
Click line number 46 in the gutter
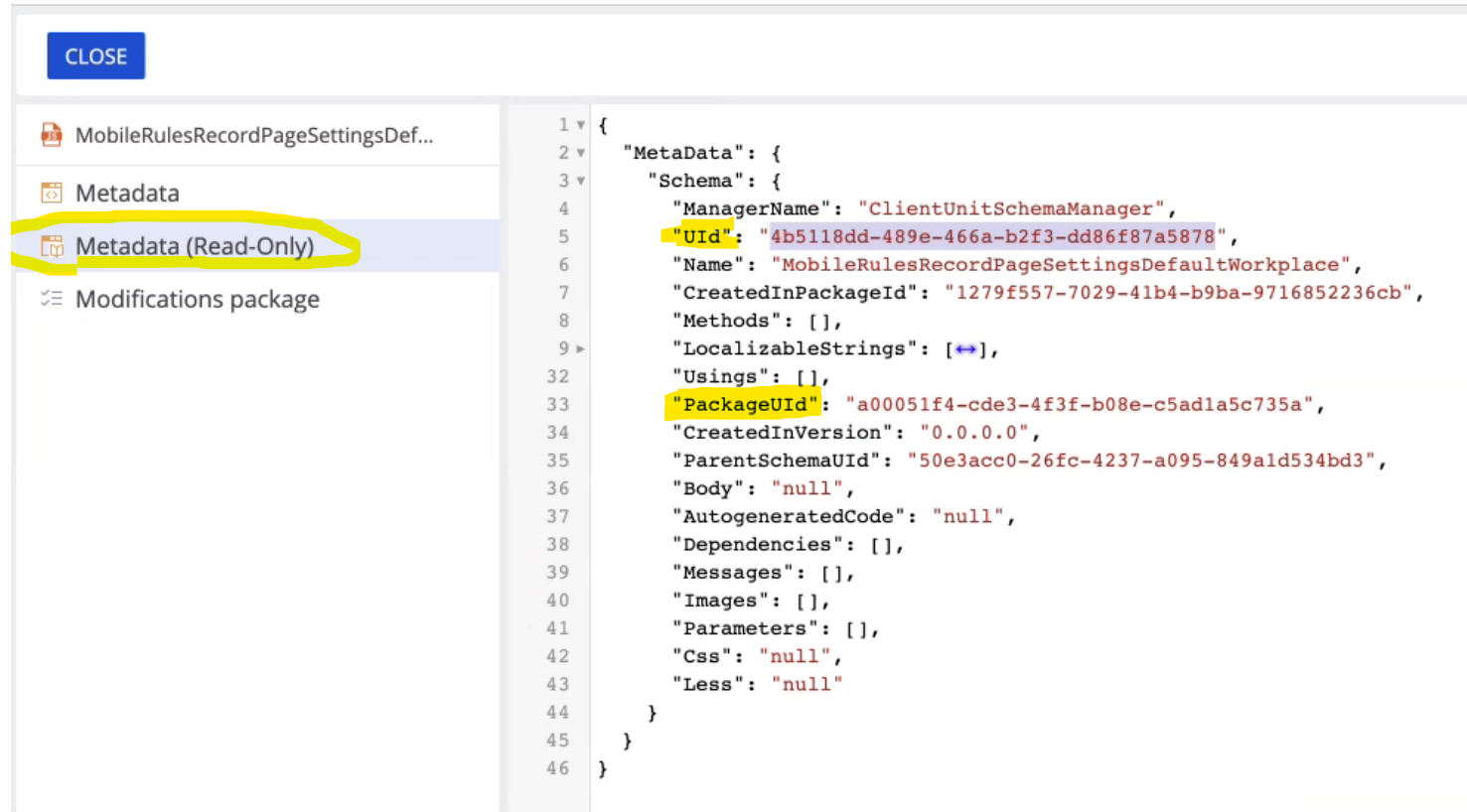coord(558,768)
